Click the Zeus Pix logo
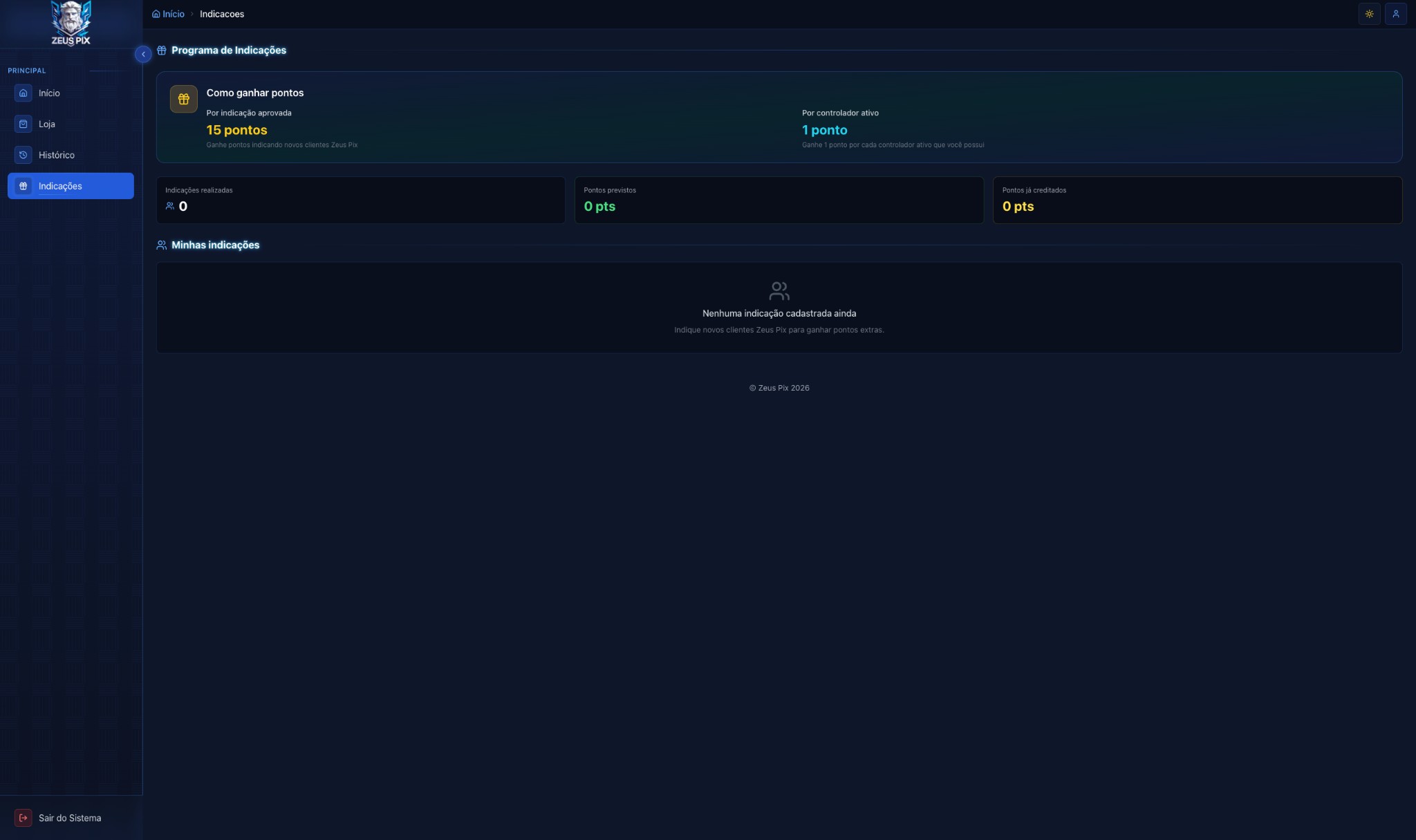Viewport: 1416px width, 840px height. 71,23
